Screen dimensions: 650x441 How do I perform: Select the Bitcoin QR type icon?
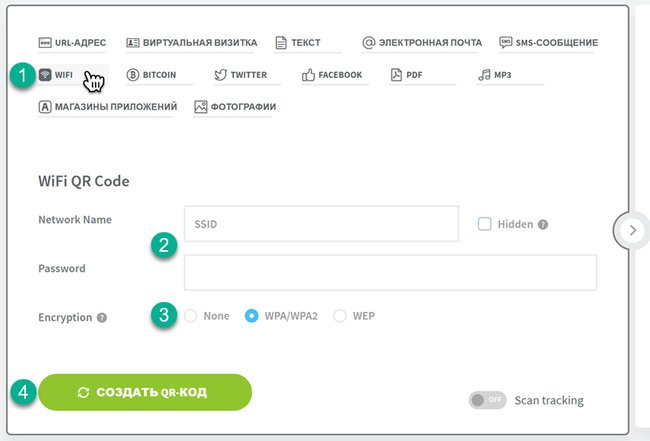(133, 75)
